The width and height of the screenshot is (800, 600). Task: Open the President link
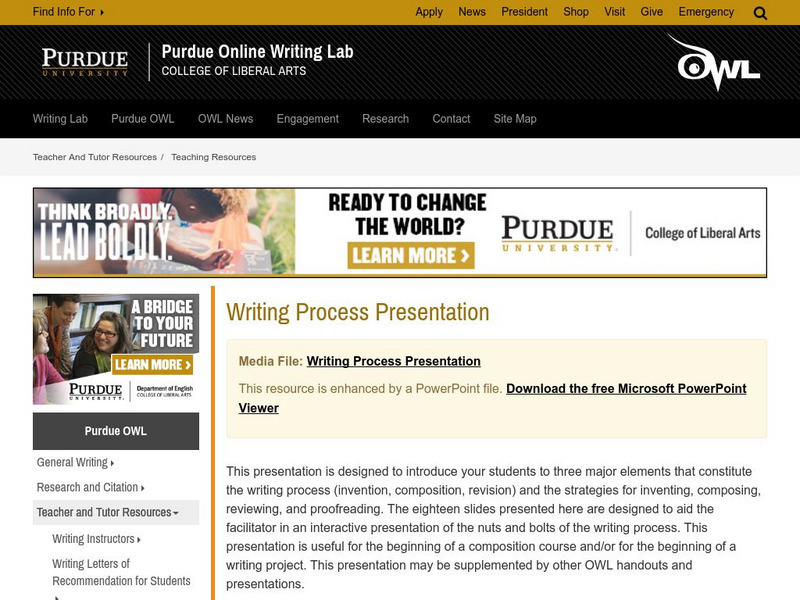pos(524,12)
